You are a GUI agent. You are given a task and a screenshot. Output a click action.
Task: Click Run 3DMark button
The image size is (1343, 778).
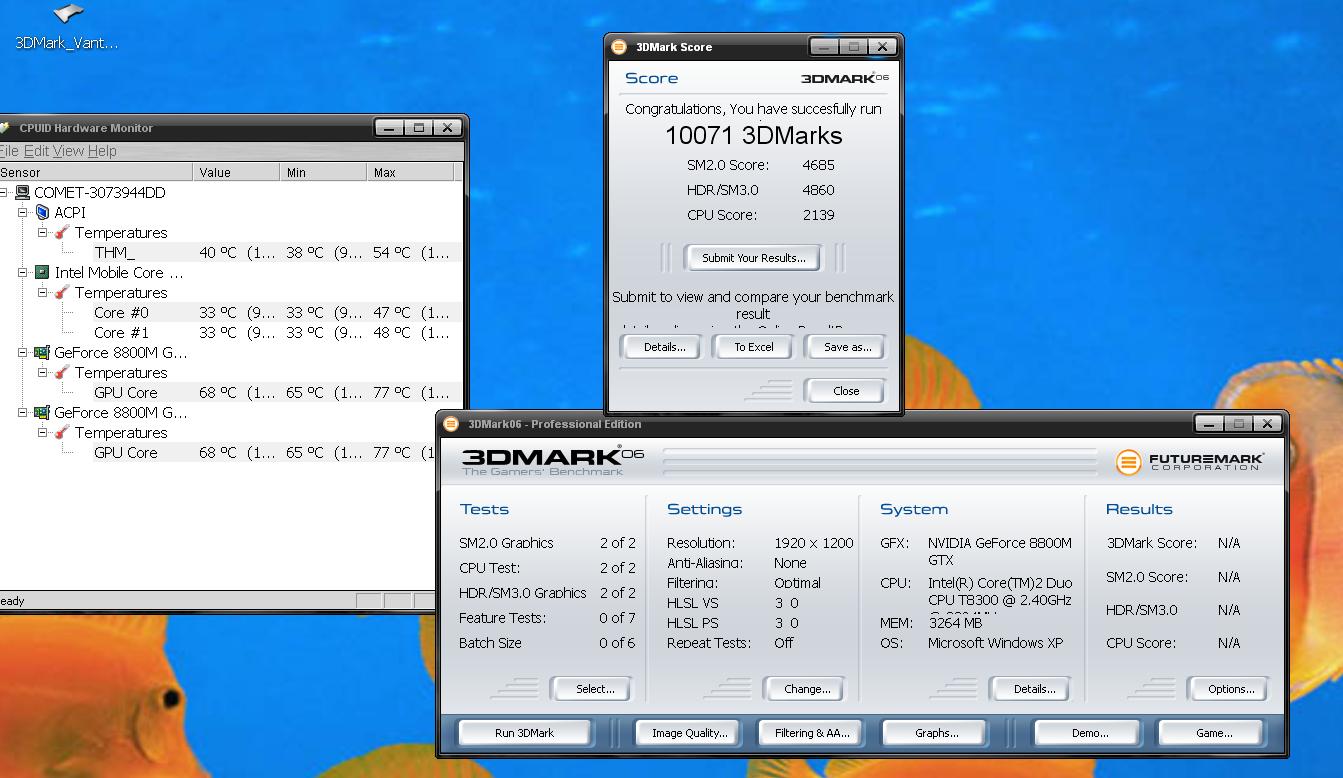[x=524, y=733]
